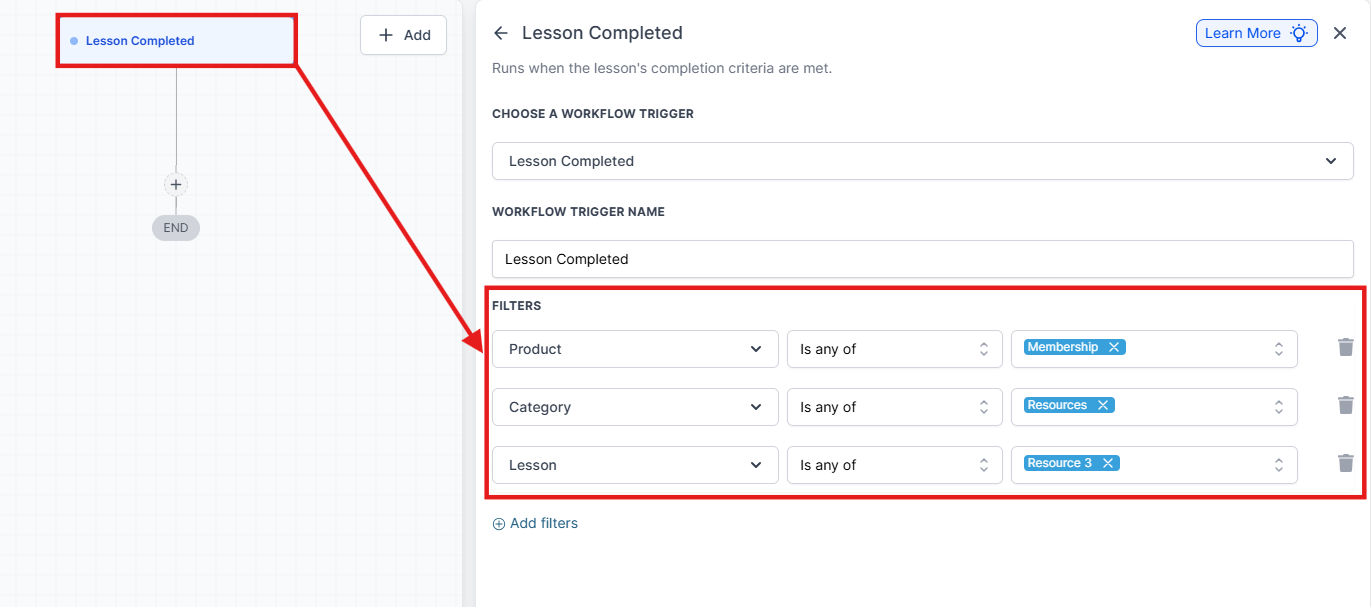Click the plus node above END
This screenshot has width=1371, height=607.
tap(176, 185)
